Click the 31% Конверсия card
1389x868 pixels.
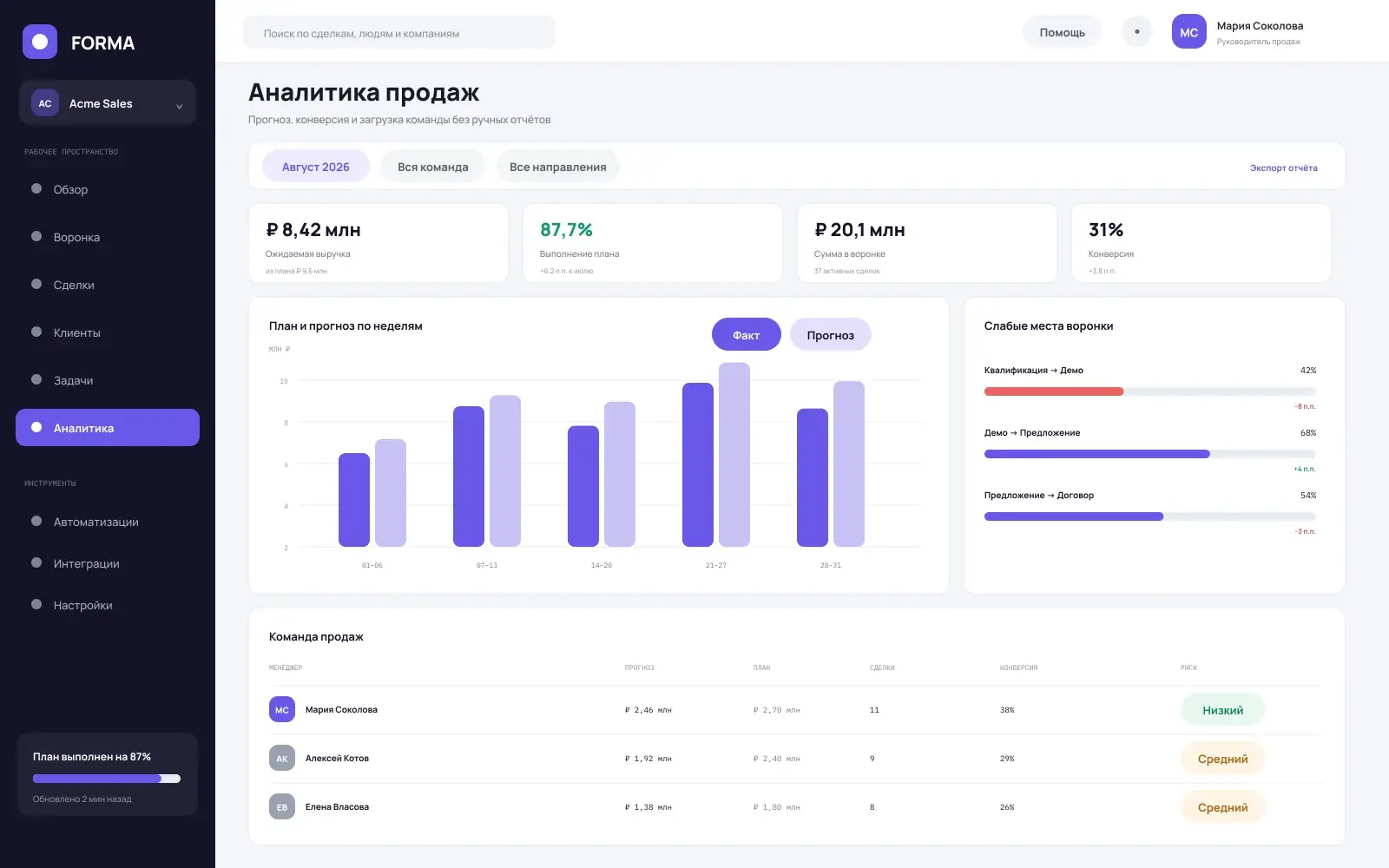[1201, 243]
